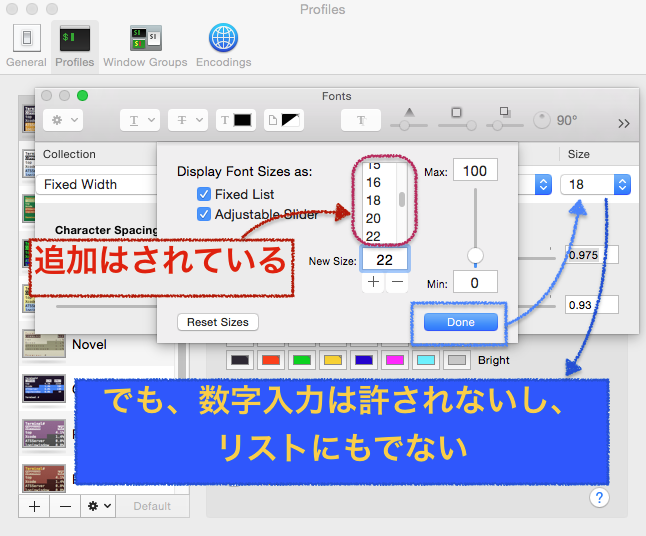Open the profile gear actions menu
The height and width of the screenshot is (536, 646).
click(99, 506)
